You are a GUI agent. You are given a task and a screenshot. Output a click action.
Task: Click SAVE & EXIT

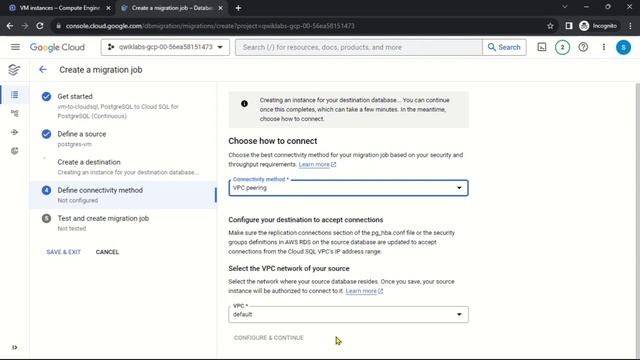click(x=63, y=252)
